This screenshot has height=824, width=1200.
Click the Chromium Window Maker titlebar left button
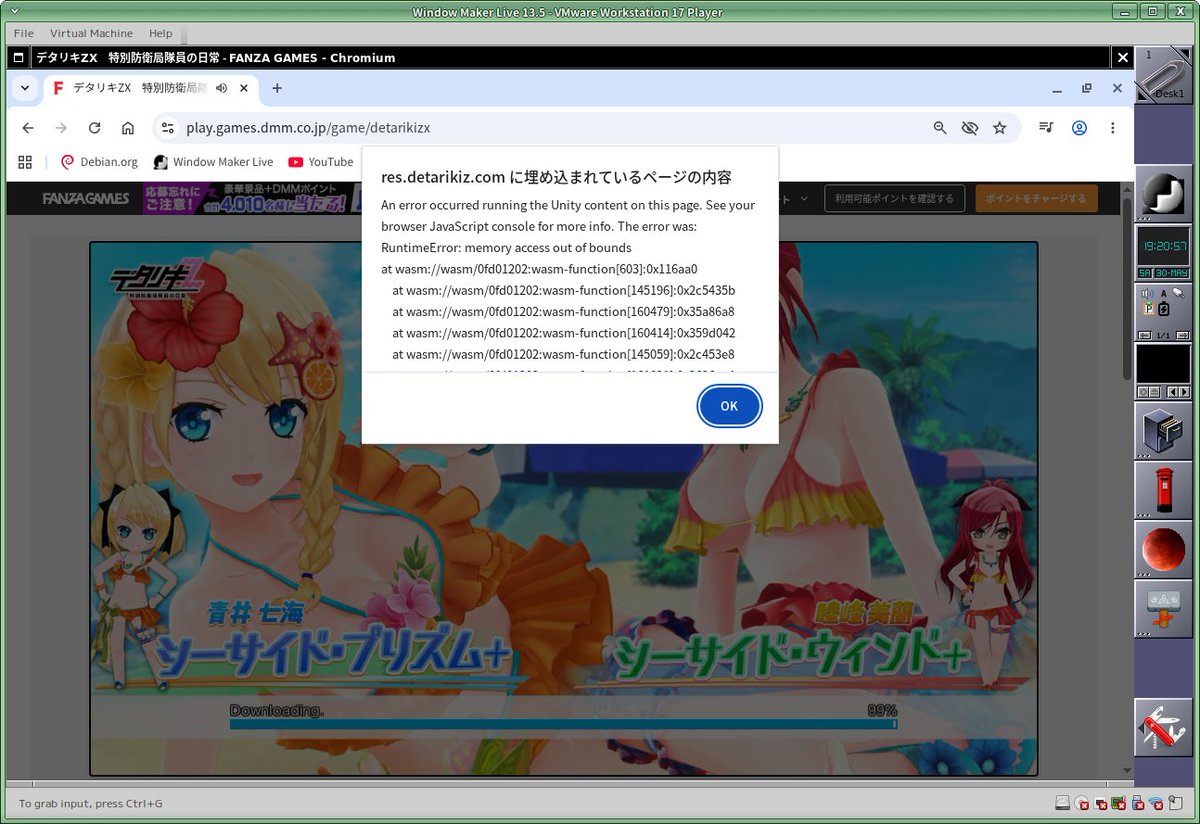tap(18, 58)
